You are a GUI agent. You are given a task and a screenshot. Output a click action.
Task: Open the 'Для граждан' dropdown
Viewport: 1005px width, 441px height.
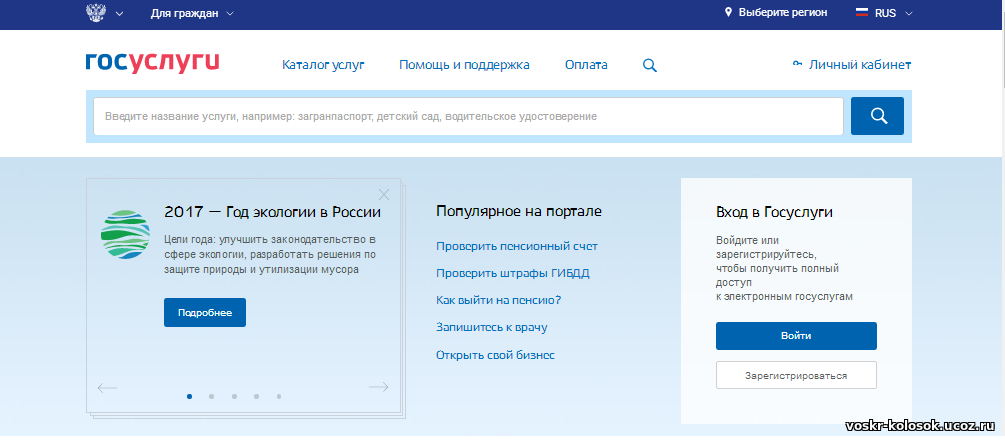[192, 13]
